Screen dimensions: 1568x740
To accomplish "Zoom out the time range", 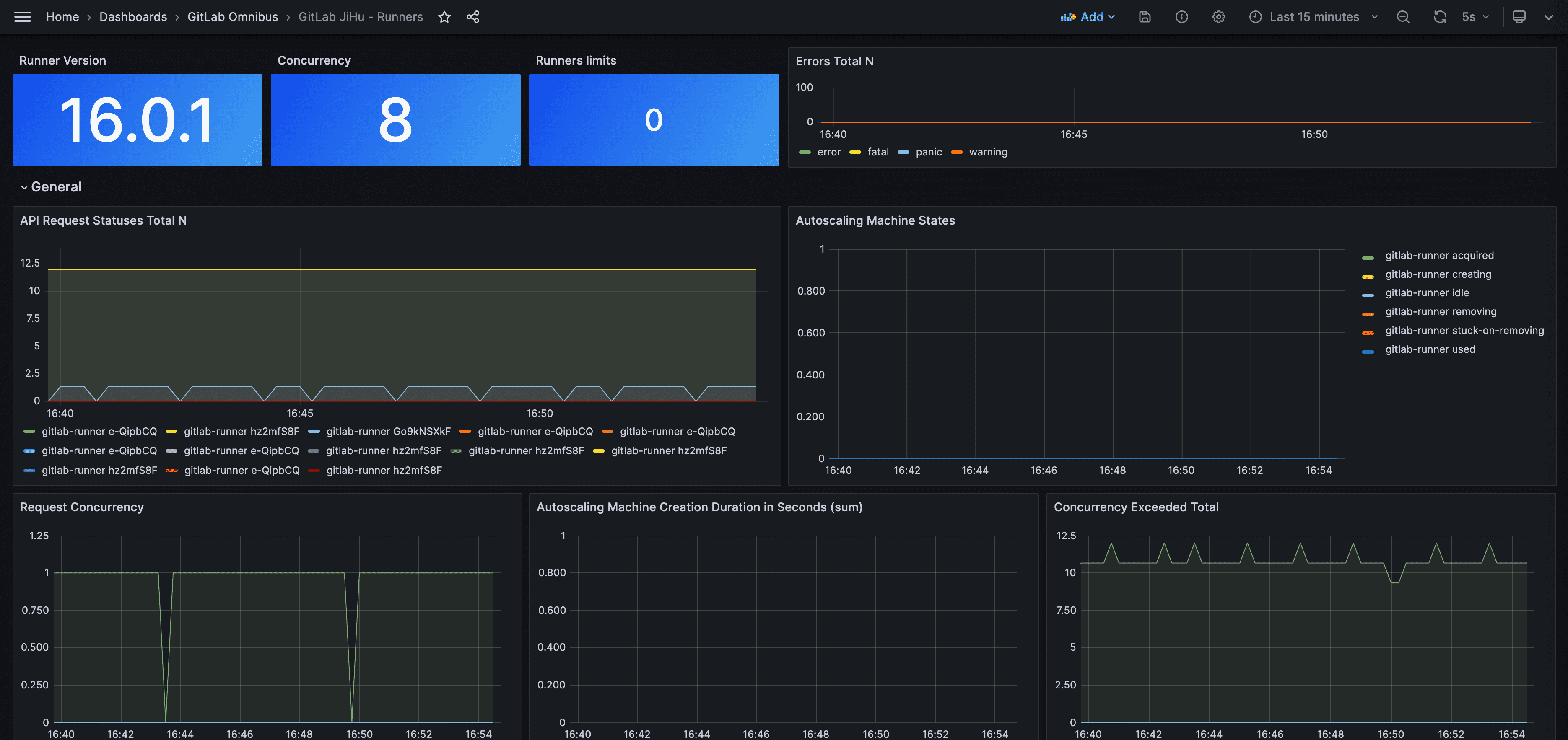I will point(1403,17).
